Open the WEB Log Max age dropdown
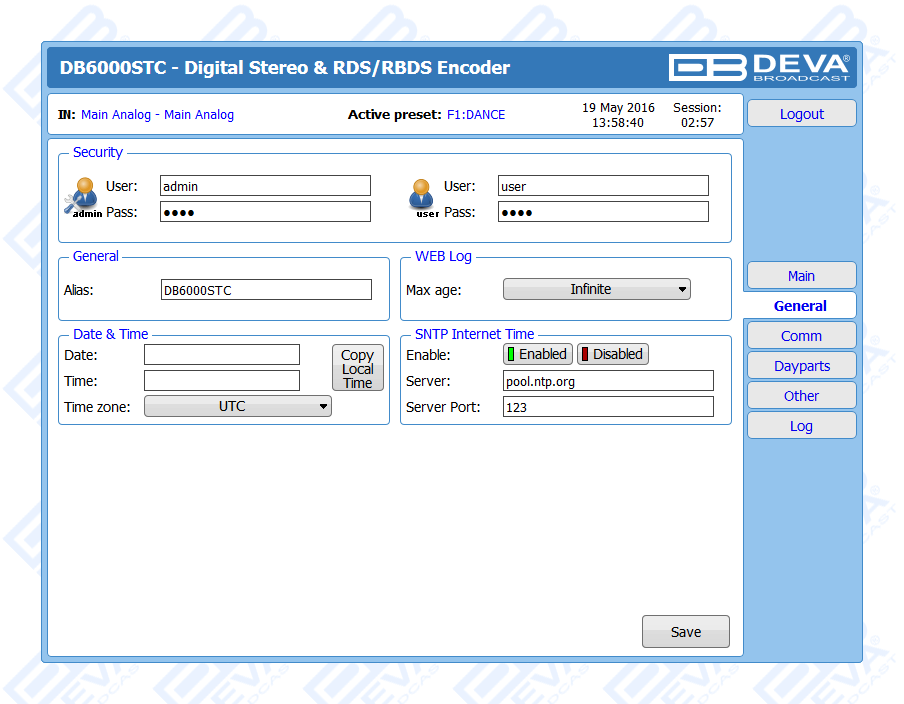The image size is (904, 704). coord(596,289)
